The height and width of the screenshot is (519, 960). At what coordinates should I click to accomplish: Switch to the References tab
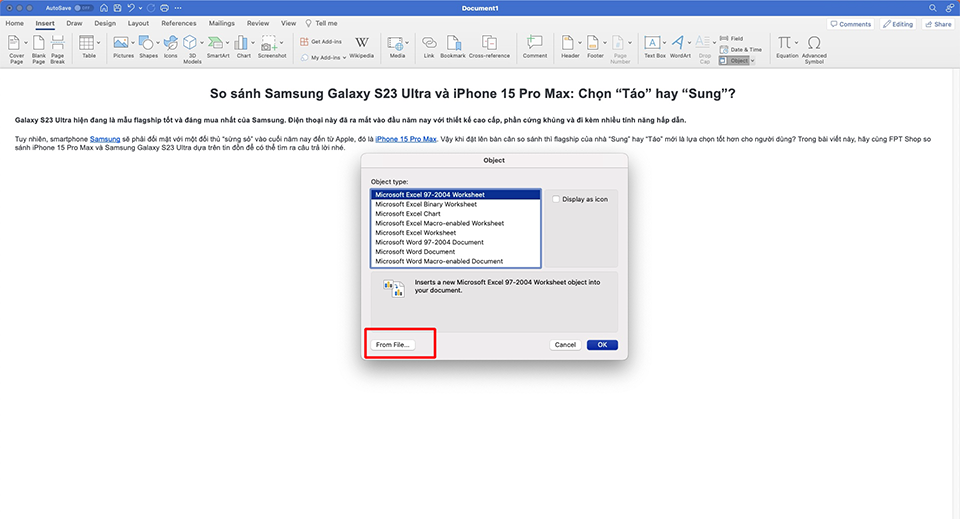click(x=179, y=23)
